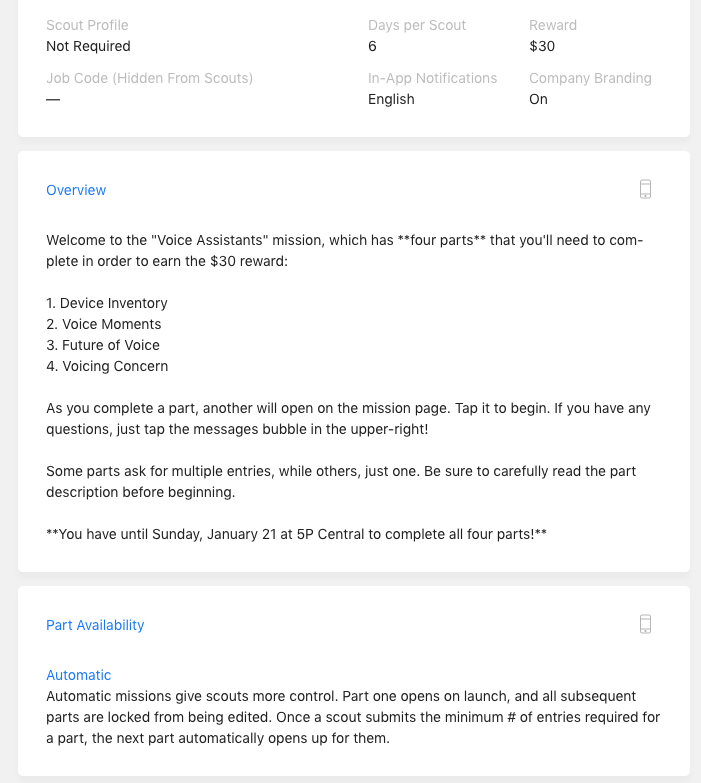Click the Days per Scout label

pos(417,25)
